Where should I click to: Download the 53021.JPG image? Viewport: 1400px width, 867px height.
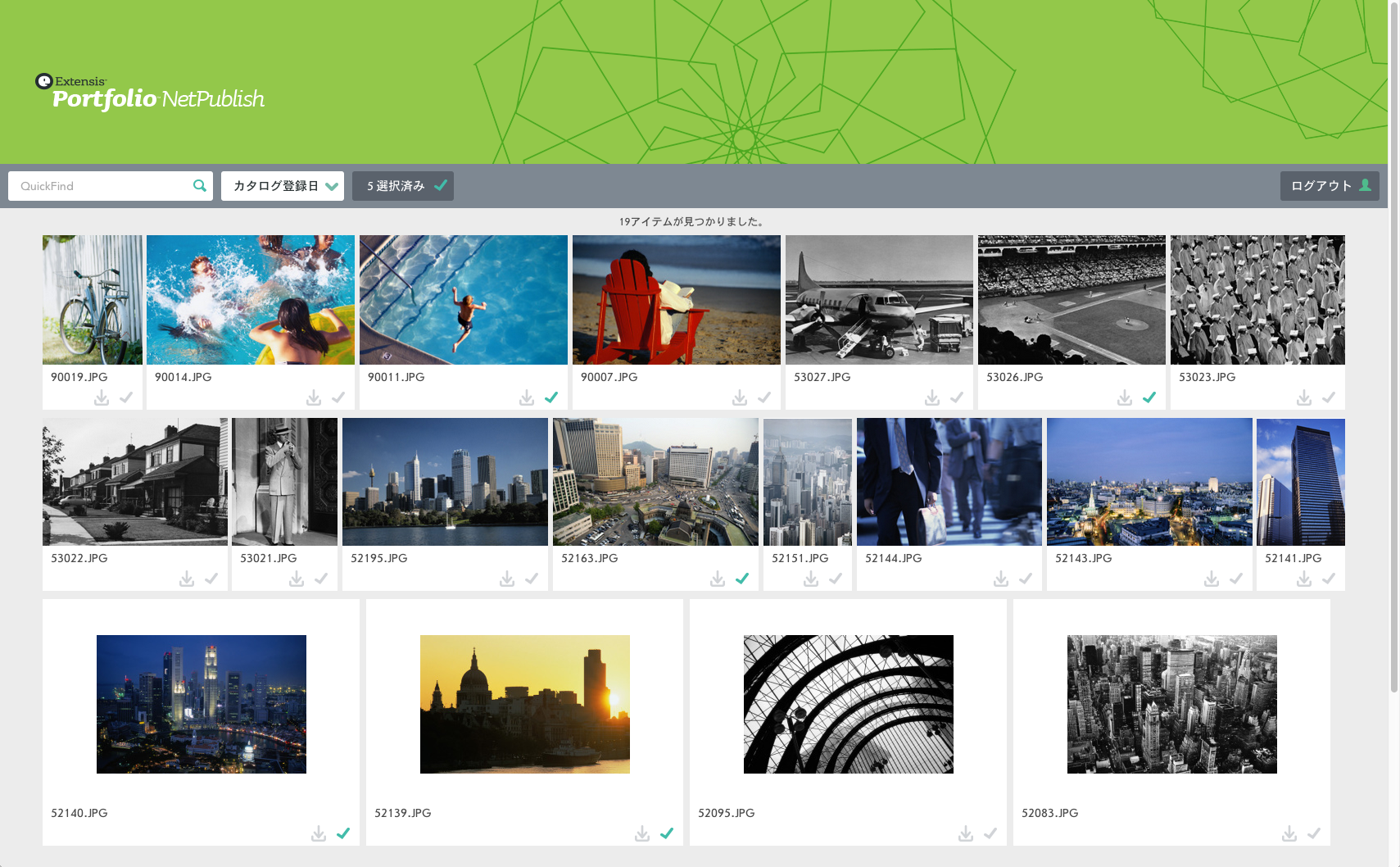tap(297, 579)
